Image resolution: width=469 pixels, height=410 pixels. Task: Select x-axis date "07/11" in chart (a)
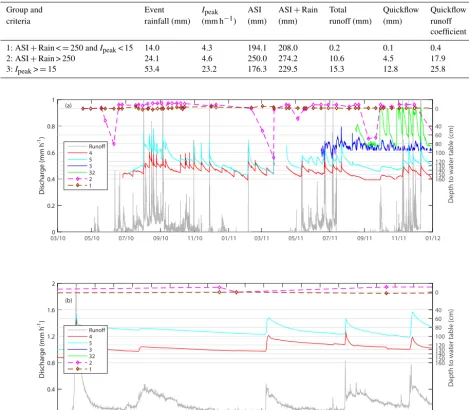[330, 238]
